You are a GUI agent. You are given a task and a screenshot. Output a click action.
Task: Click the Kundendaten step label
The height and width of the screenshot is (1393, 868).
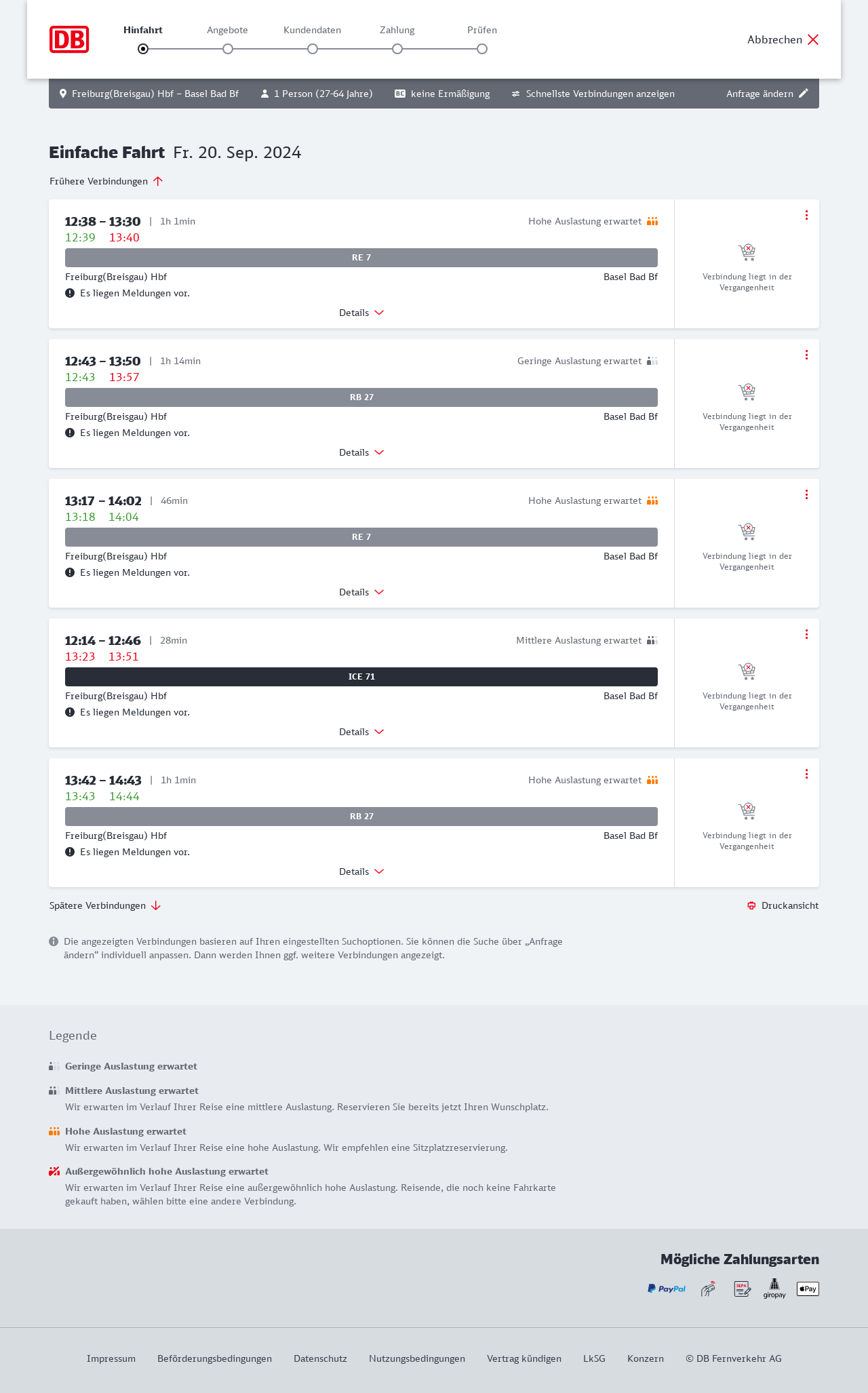coord(312,30)
